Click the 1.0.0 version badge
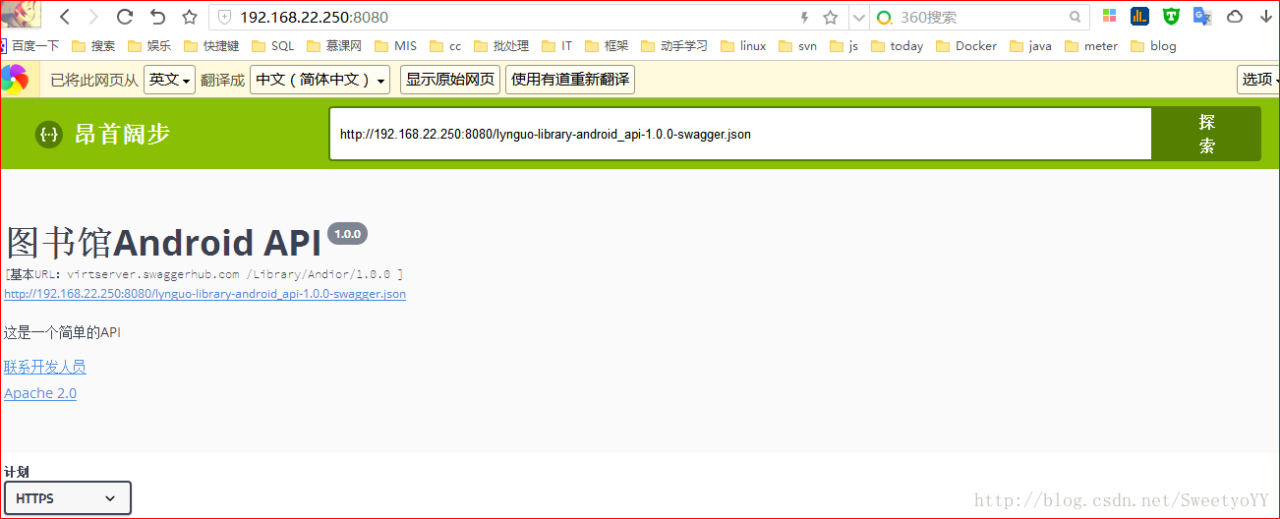The height and width of the screenshot is (519, 1280). coord(347,234)
